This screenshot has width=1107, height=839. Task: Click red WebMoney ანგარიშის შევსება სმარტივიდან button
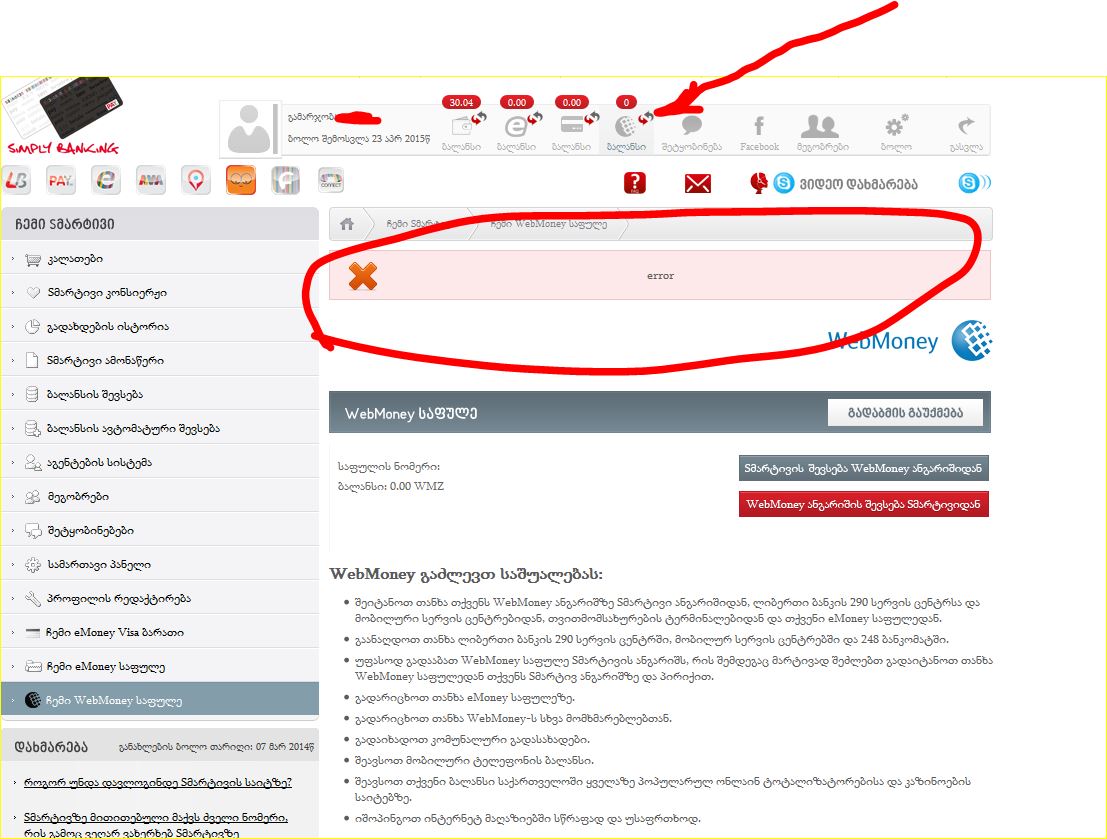coord(863,504)
